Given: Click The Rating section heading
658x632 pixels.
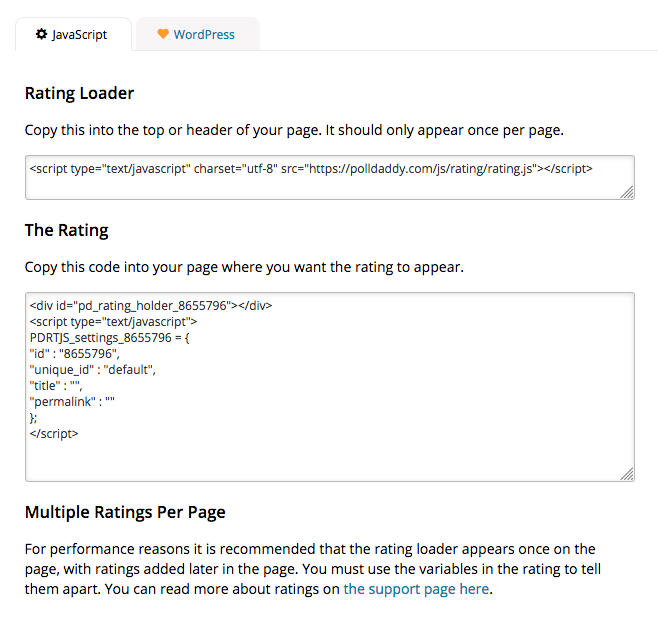Looking at the screenshot, I should [66, 230].
